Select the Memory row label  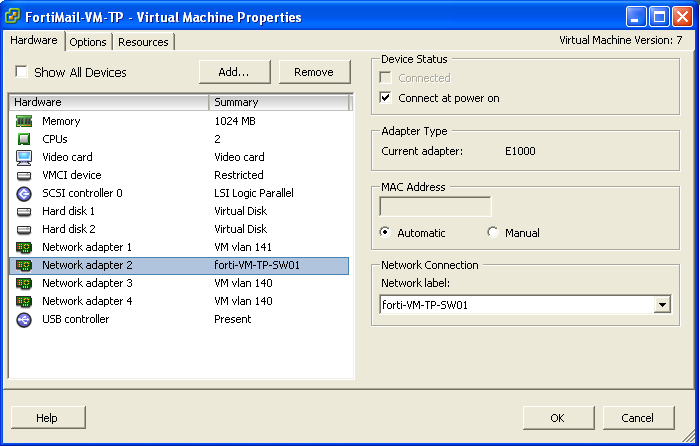(x=61, y=121)
